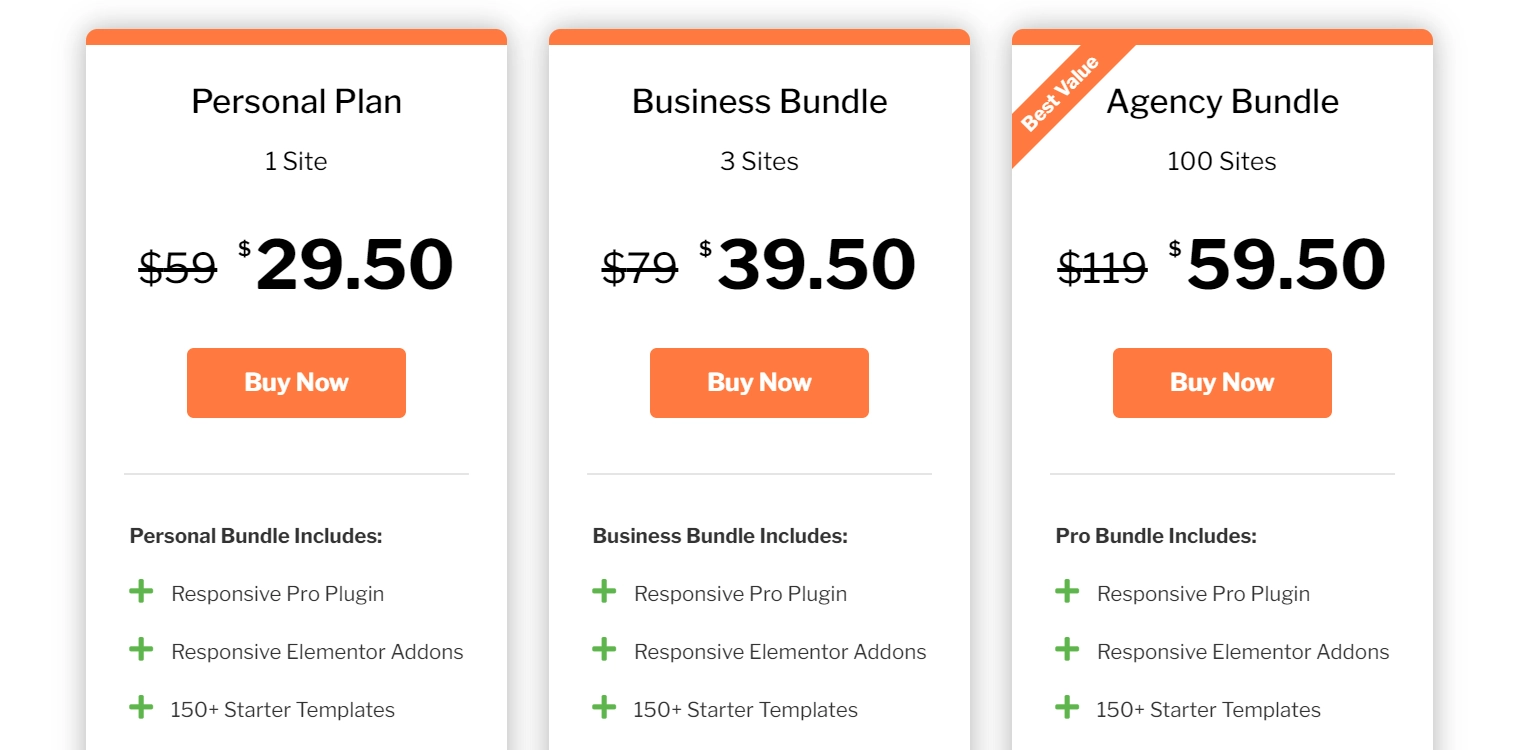Click the Pro Bundle Includes label
This screenshot has height=750, width=1518.
1155,535
